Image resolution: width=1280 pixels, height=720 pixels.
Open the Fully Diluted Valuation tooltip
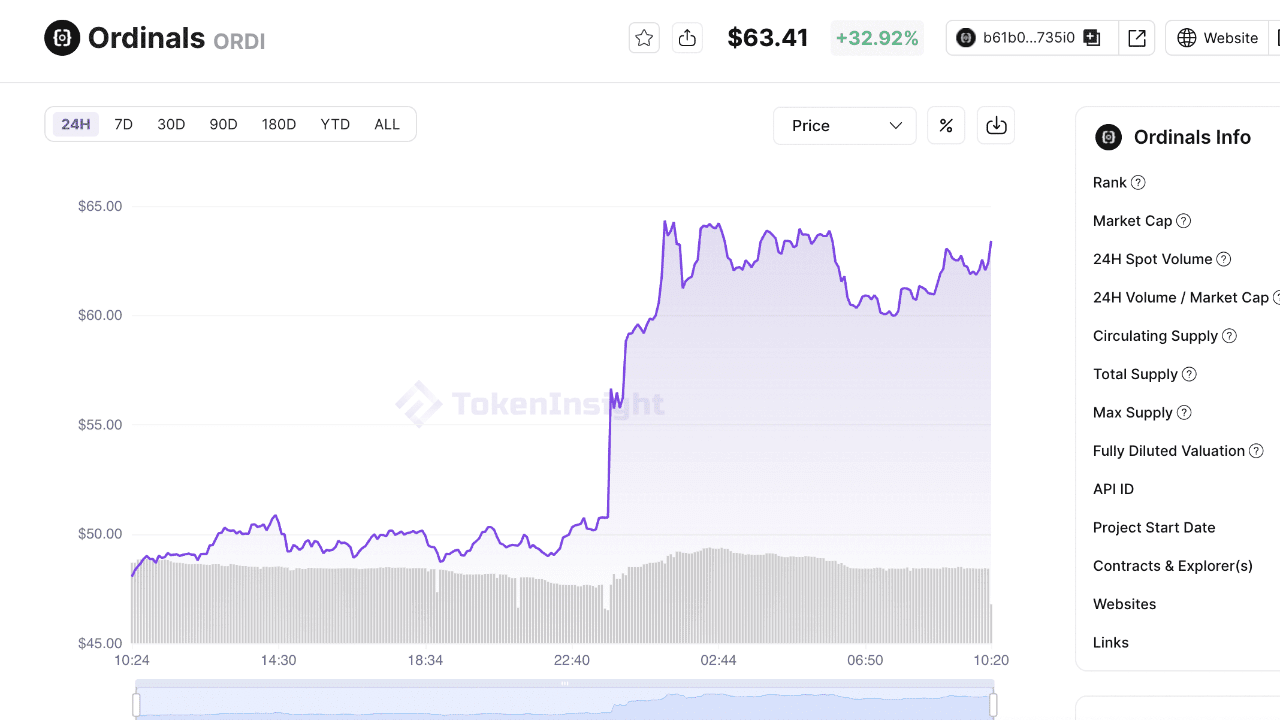1255,450
